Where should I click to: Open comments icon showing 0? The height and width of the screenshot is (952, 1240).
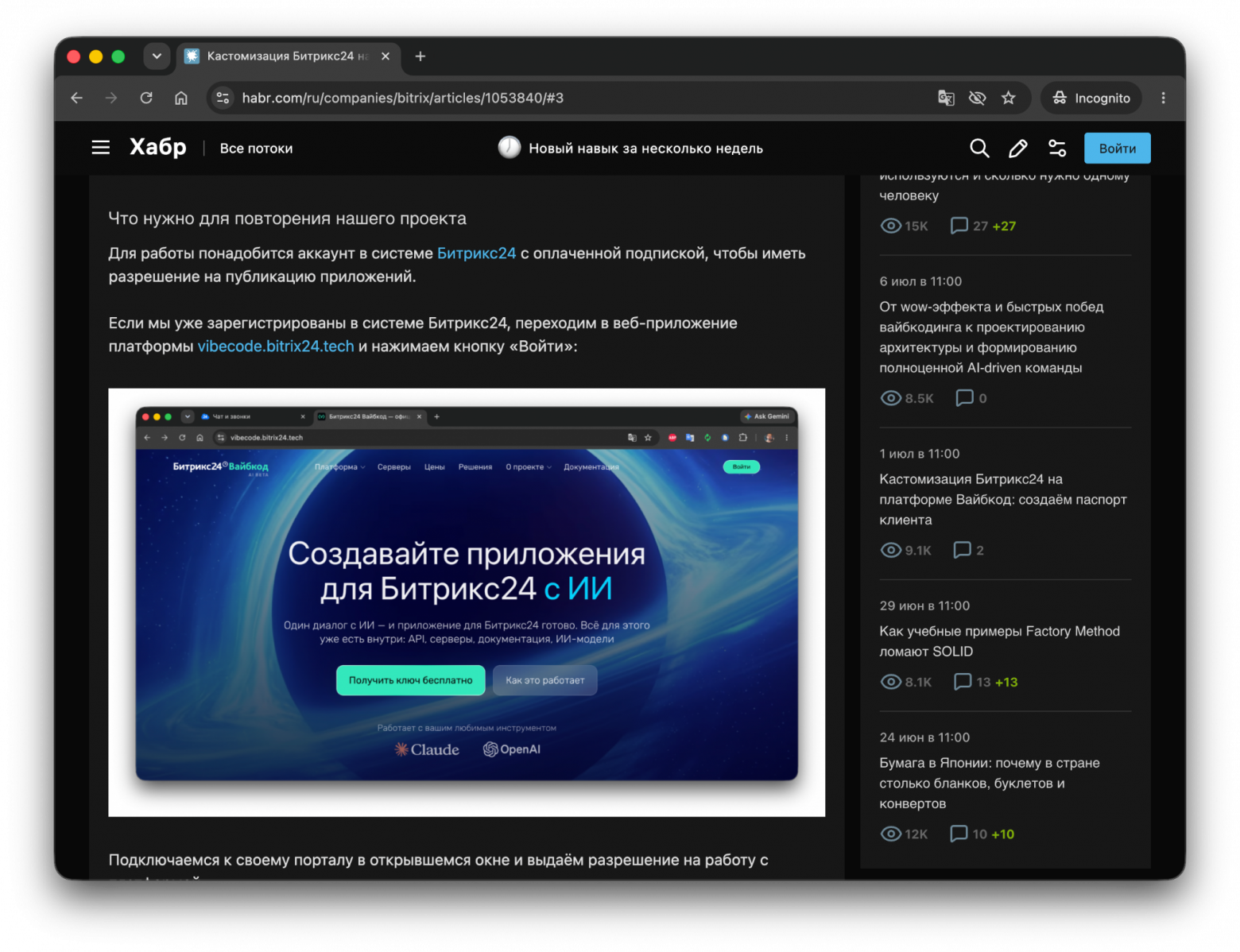(964, 397)
